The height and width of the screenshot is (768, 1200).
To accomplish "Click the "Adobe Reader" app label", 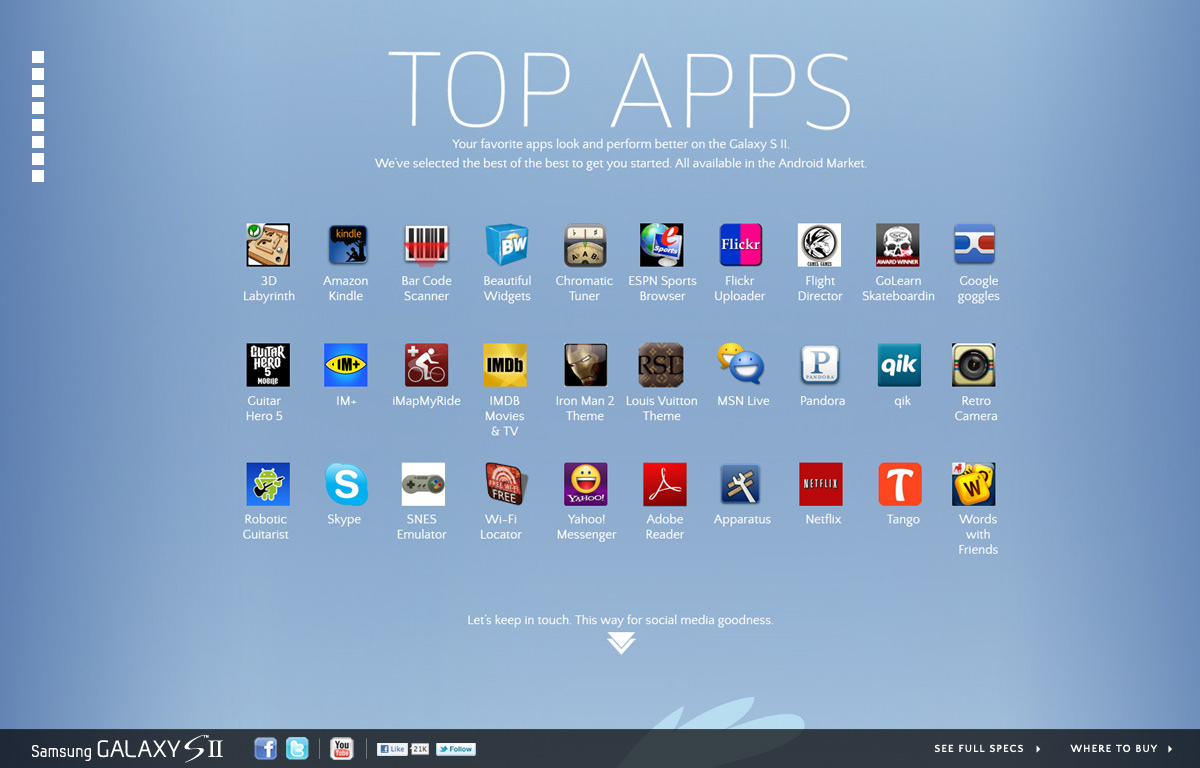I will click(665, 527).
